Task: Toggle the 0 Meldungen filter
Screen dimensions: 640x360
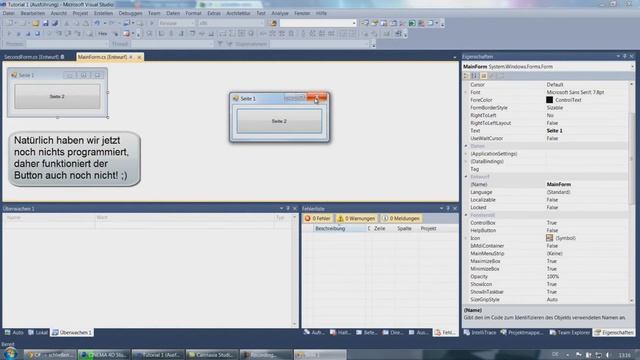Action: coord(401,219)
